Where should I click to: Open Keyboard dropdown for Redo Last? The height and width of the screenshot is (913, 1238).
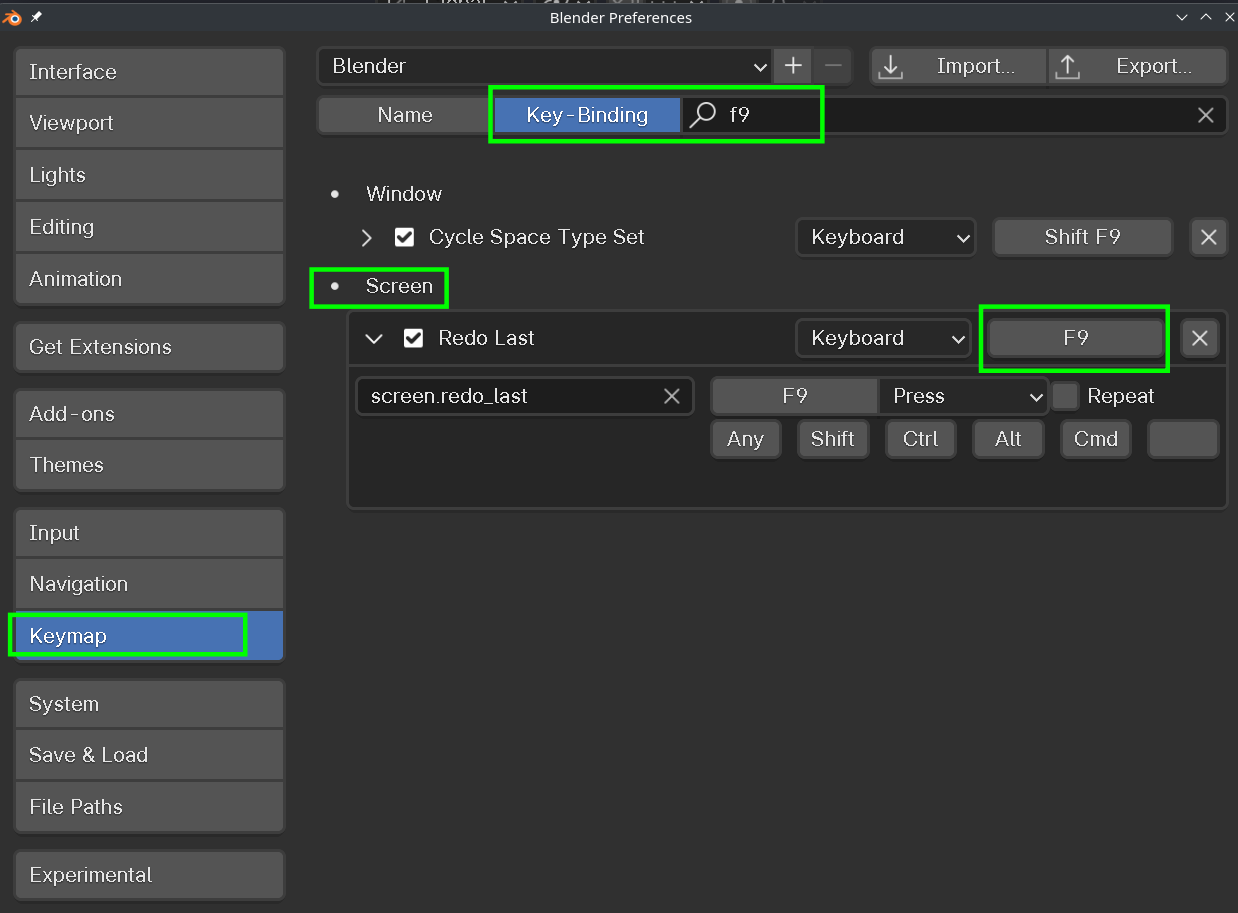click(884, 338)
